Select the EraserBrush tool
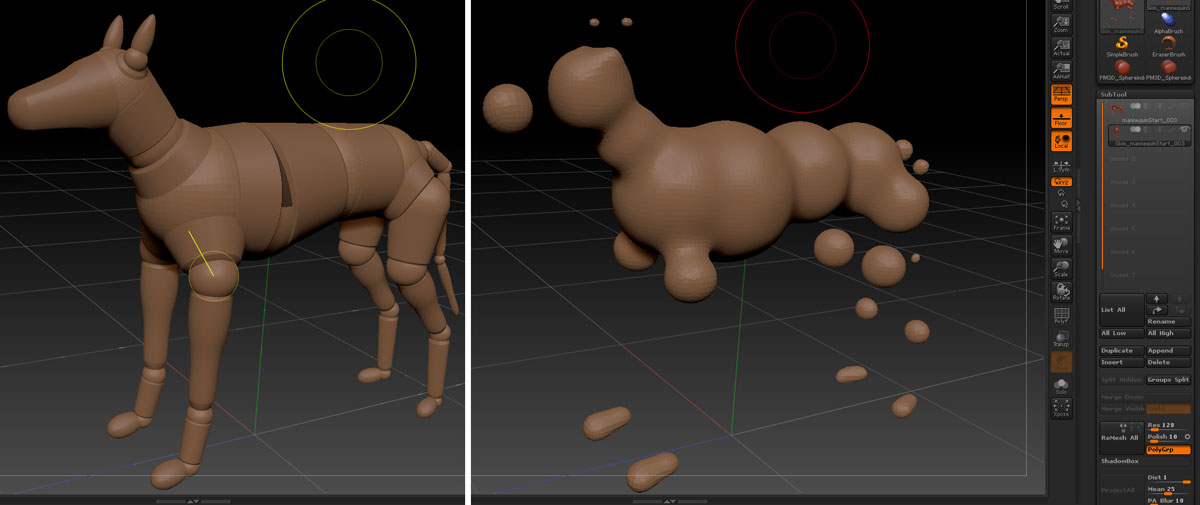Image resolution: width=1200 pixels, height=505 pixels. (x=1168, y=46)
